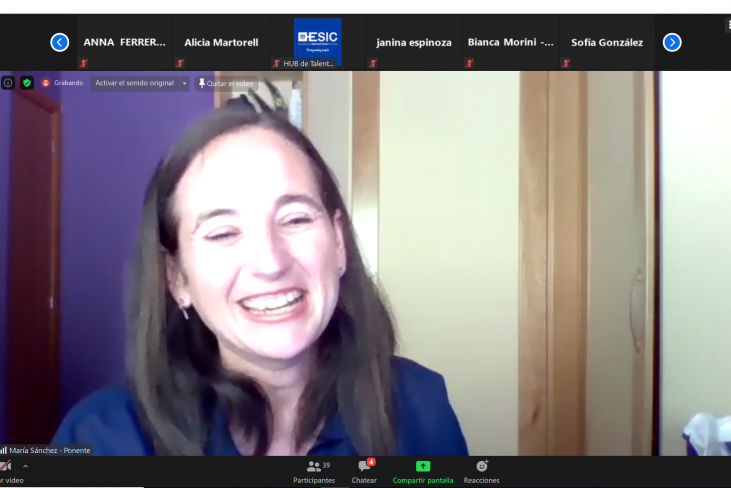Open the Chatear chat panel
Screen dimensions: 731x488
tap(364, 470)
